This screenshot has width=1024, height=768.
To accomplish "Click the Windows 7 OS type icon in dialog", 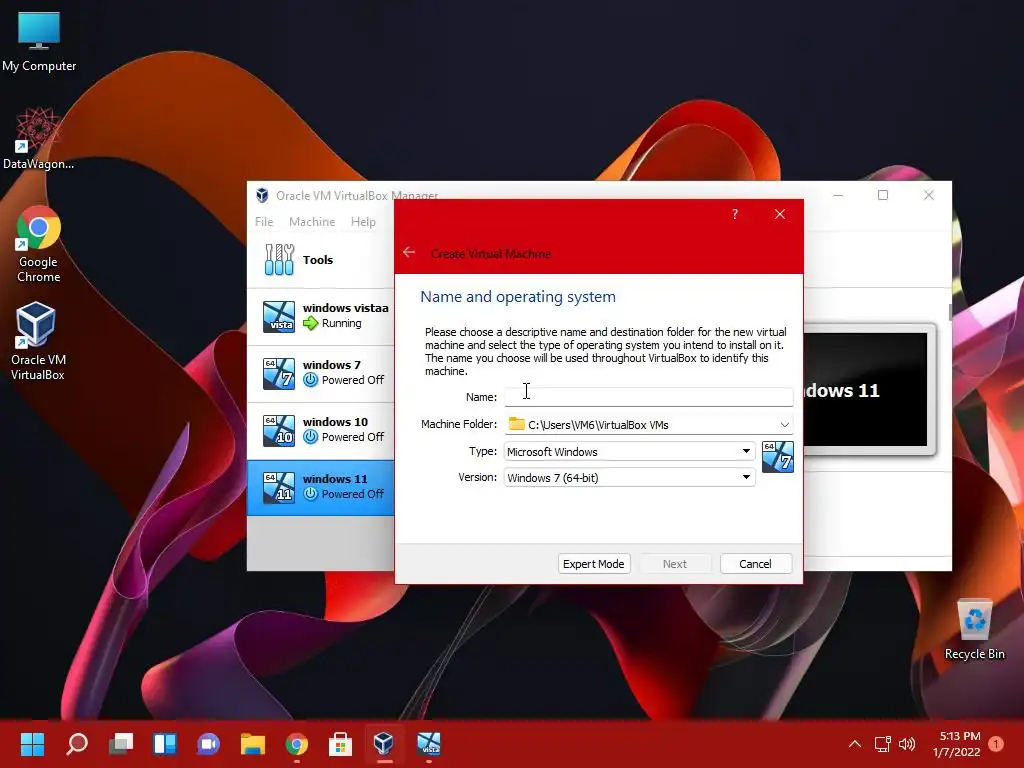I will pos(777,456).
